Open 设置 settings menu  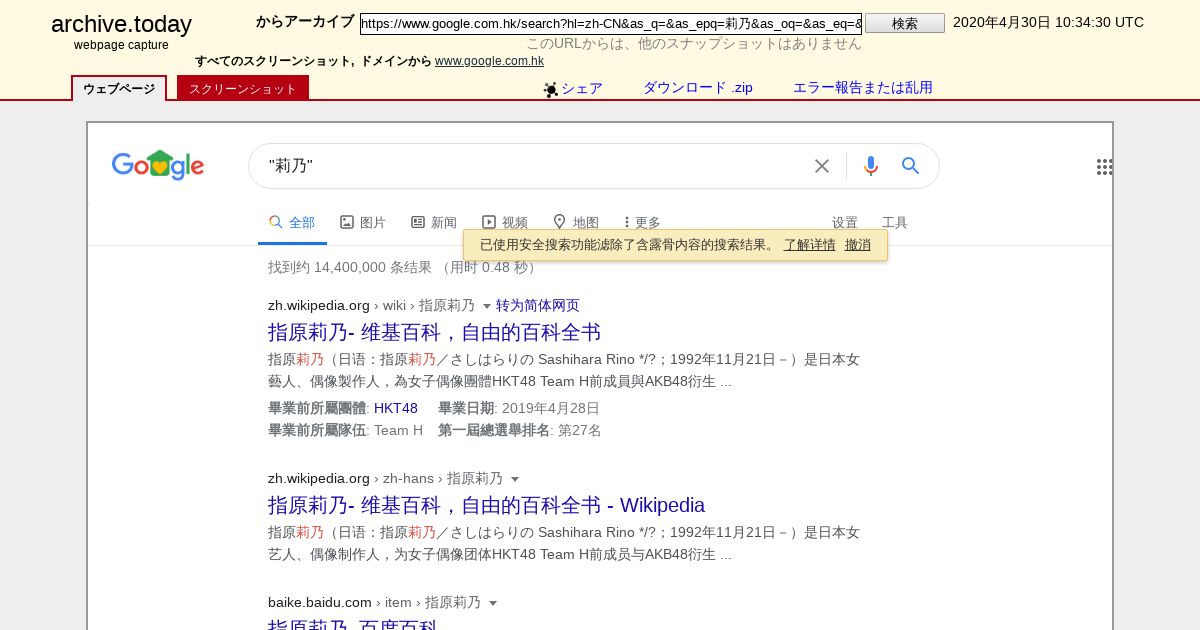845,223
